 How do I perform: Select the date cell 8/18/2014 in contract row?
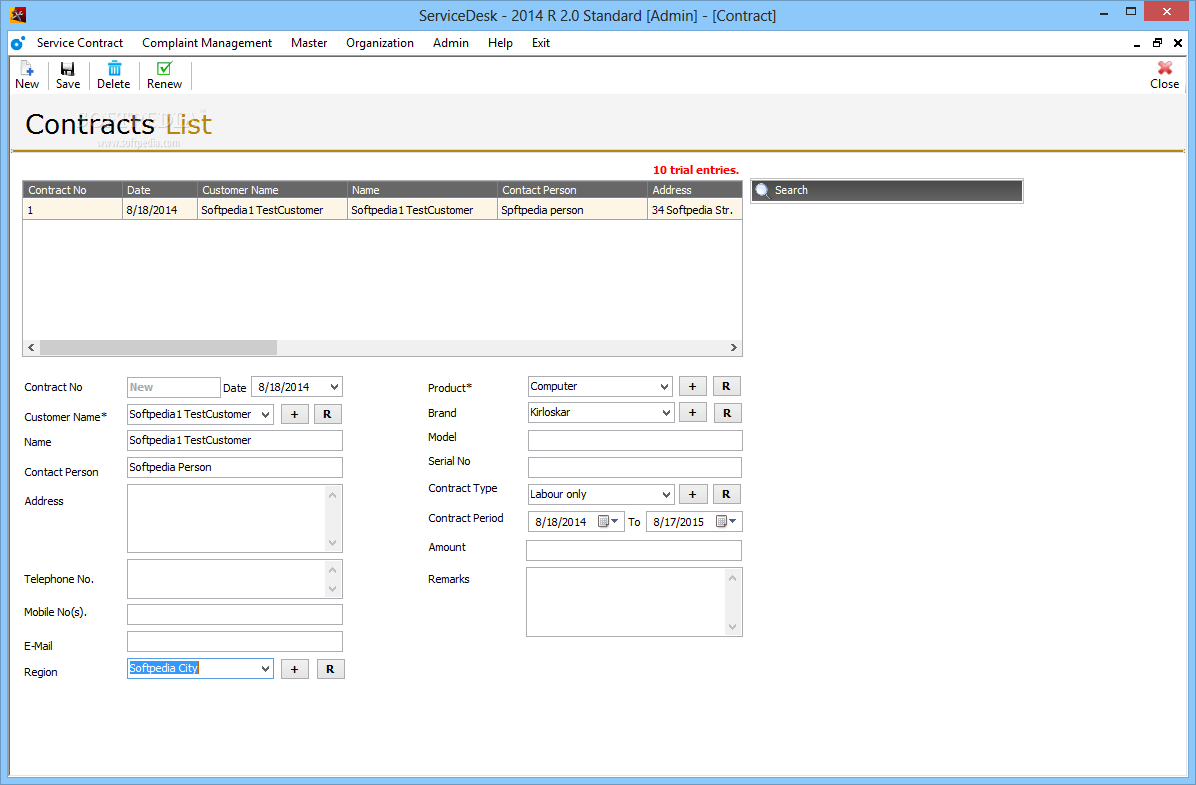(x=159, y=210)
